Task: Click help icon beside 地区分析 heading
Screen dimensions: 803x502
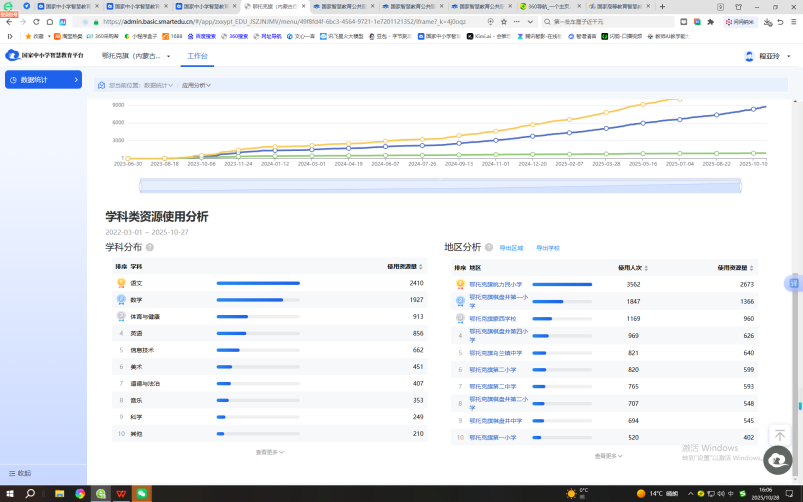Action: [x=489, y=247]
